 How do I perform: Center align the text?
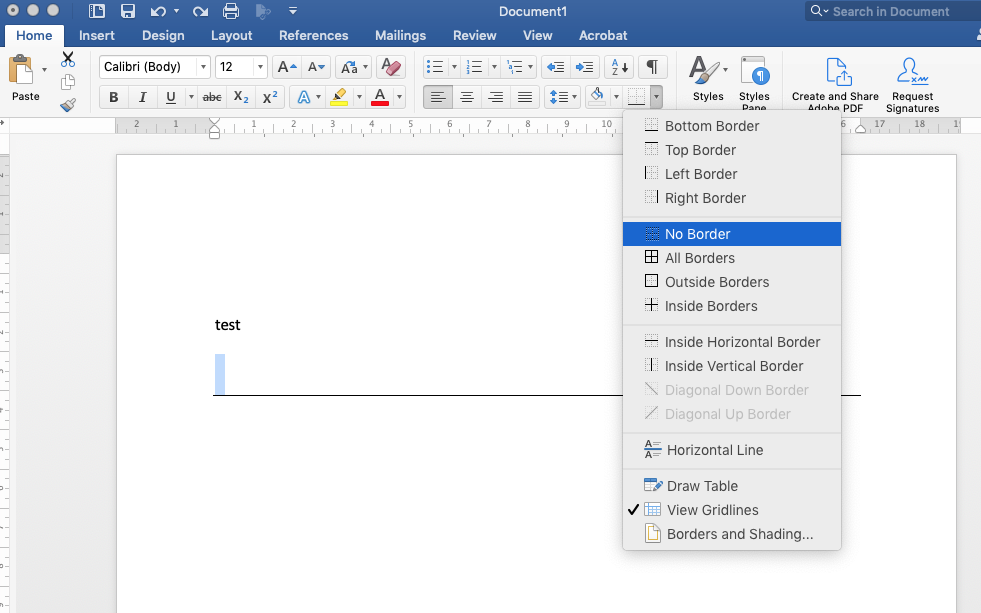pos(467,97)
